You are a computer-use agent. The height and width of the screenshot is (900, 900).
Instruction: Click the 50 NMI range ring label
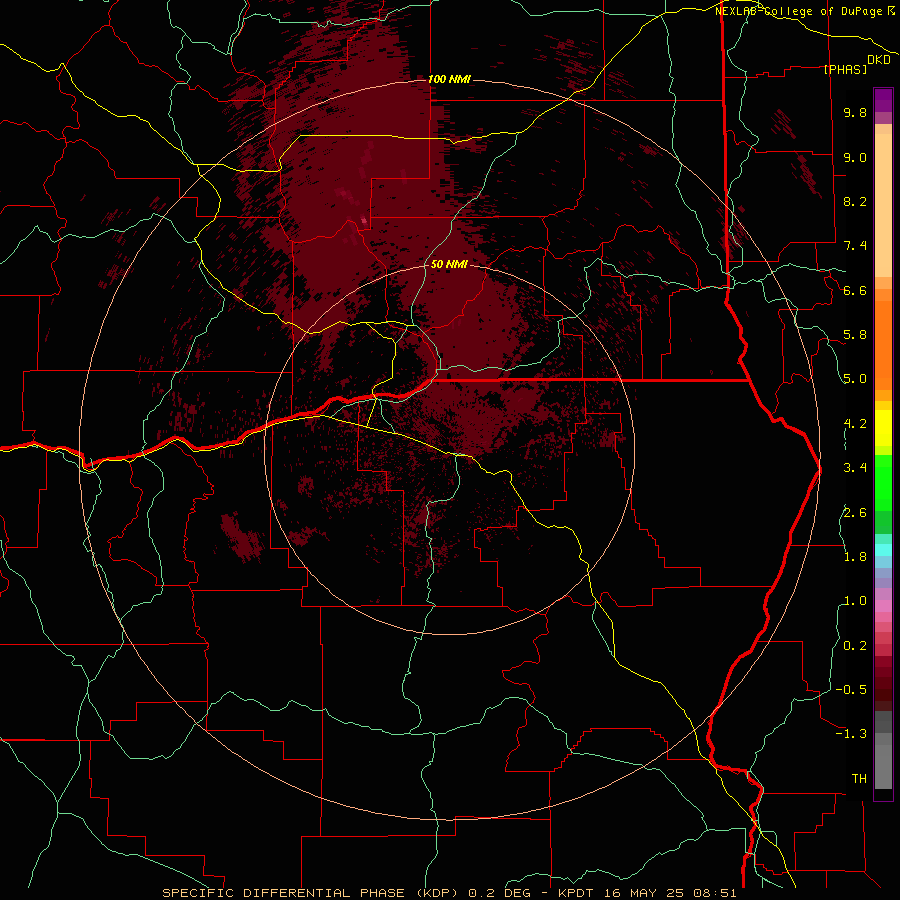tap(449, 264)
